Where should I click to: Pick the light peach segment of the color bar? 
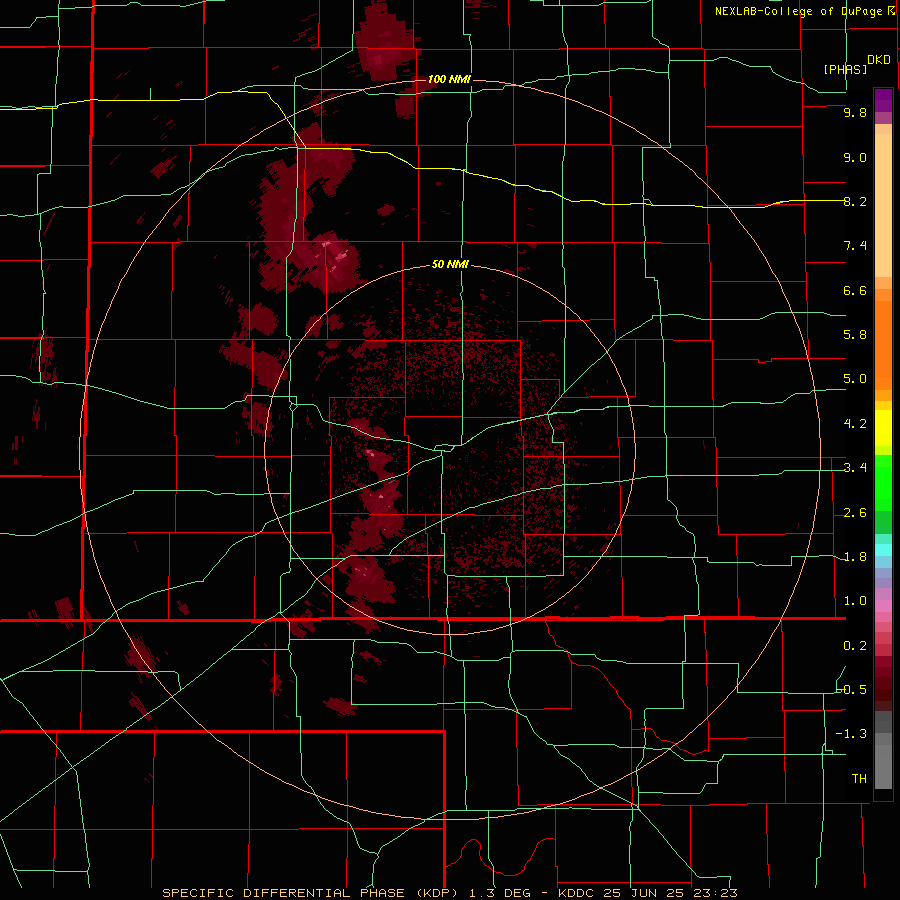[x=883, y=205]
